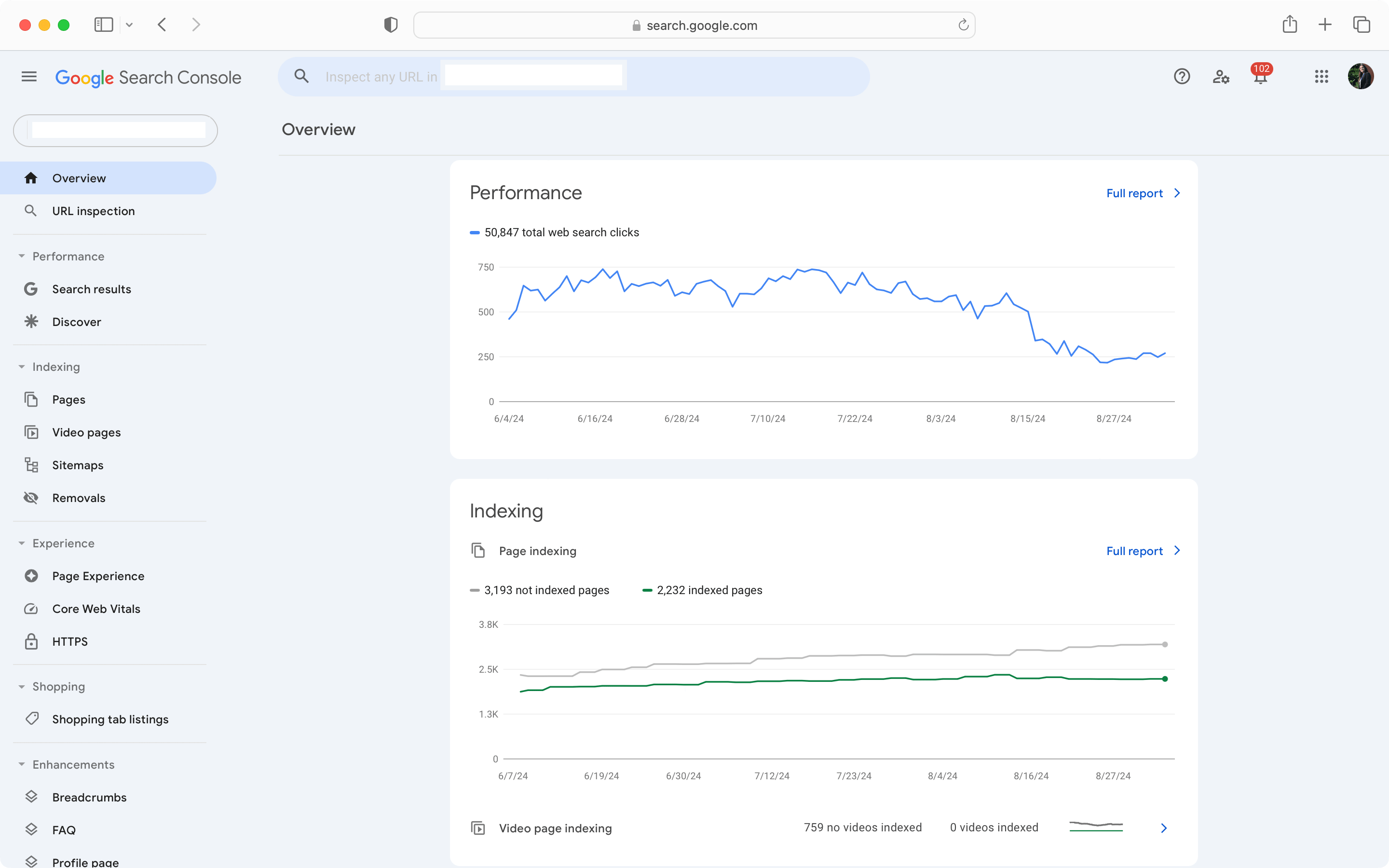Click the Discover icon in sidebar
The height and width of the screenshot is (868, 1389).
(x=30, y=321)
